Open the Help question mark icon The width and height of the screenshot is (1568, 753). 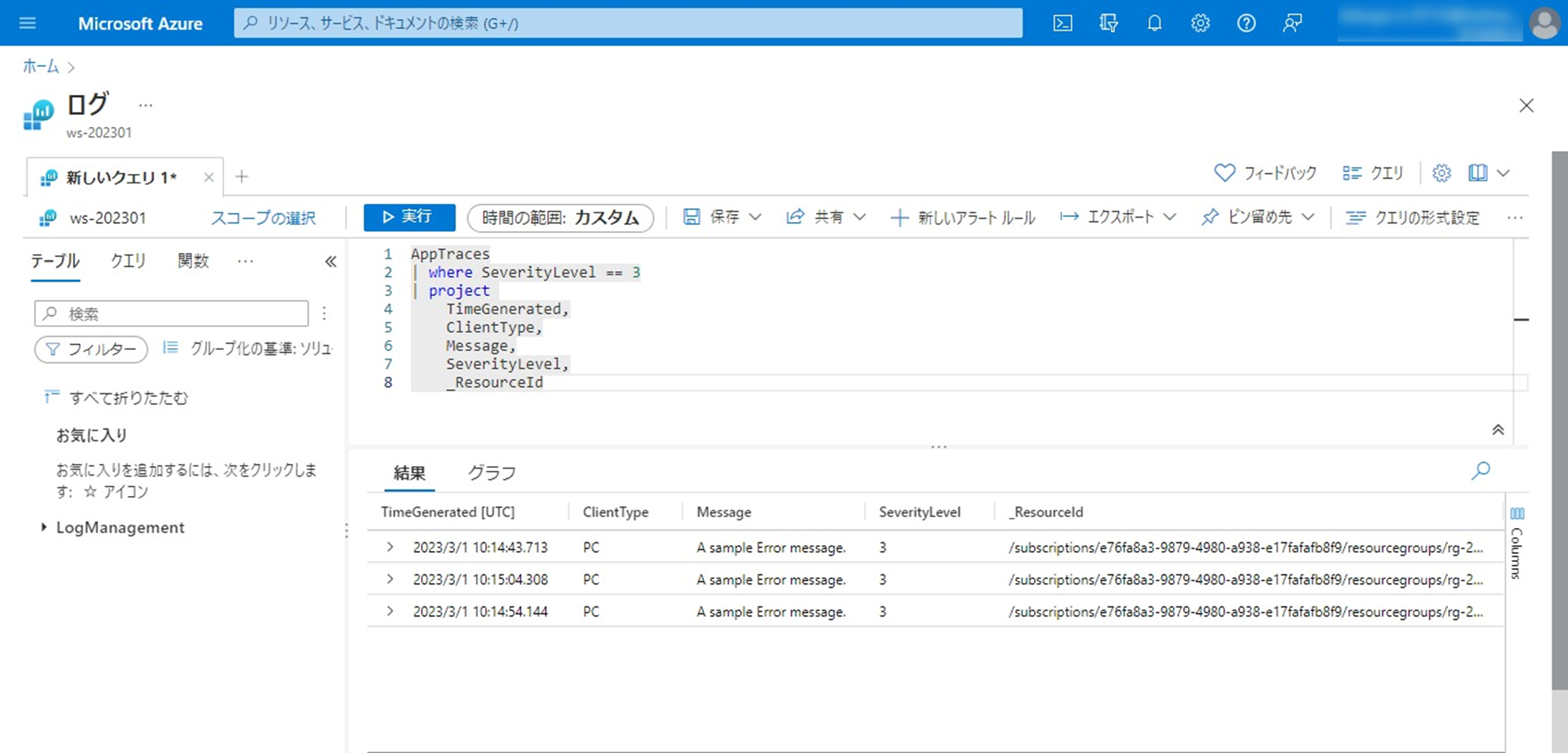1247,24
